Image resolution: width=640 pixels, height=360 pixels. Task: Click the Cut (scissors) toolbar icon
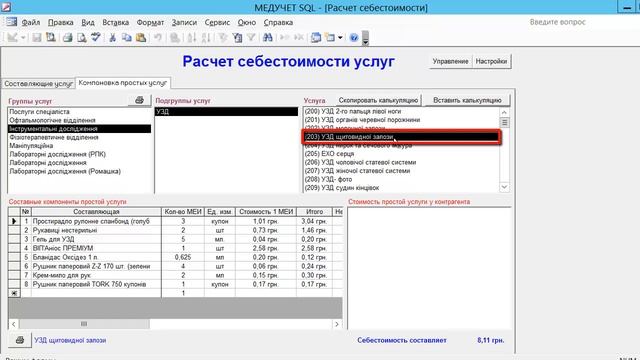coord(113,38)
